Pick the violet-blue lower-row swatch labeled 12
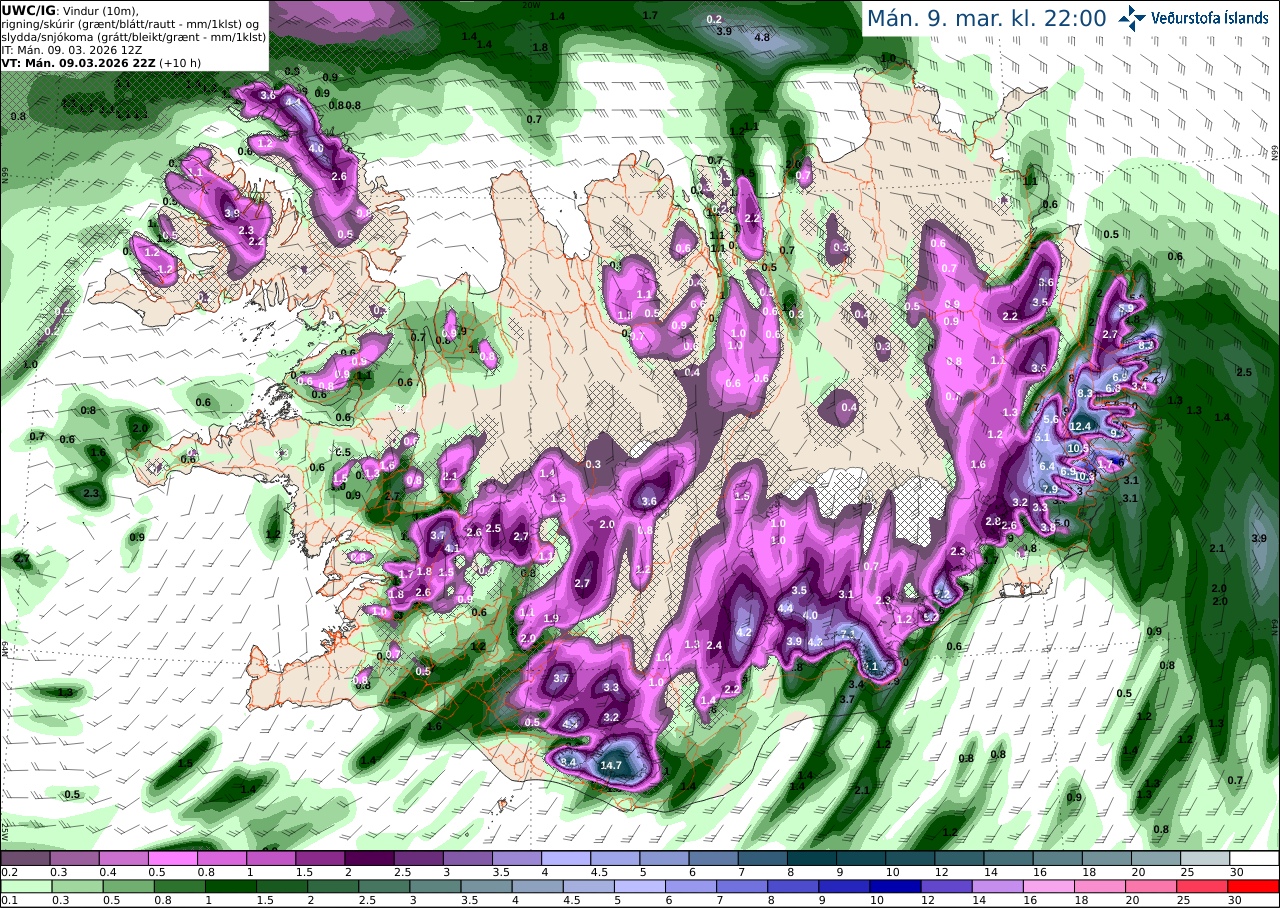1280x908 pixels. click(x=947, y=886)
